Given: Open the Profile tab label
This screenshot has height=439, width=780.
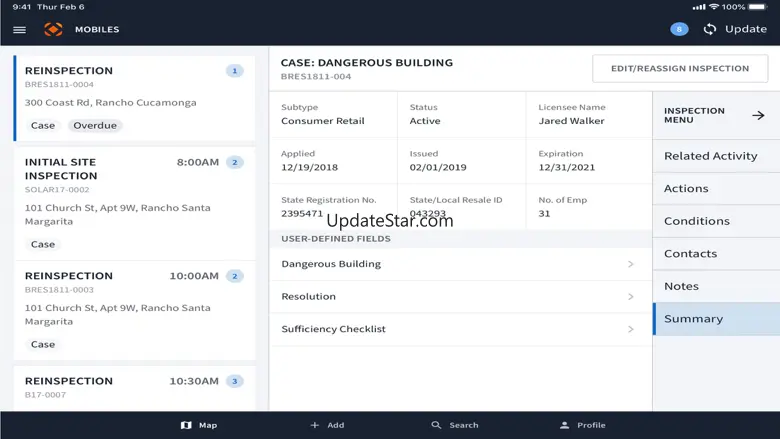Looking at the screenshot, I should point(591,425).
